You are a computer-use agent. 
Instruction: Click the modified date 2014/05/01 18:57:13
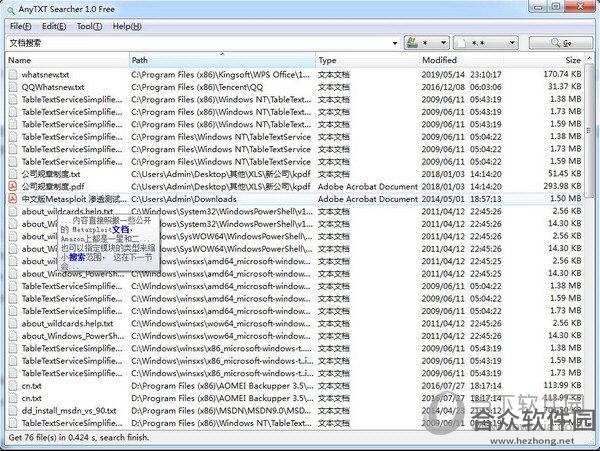coord(461,199)
